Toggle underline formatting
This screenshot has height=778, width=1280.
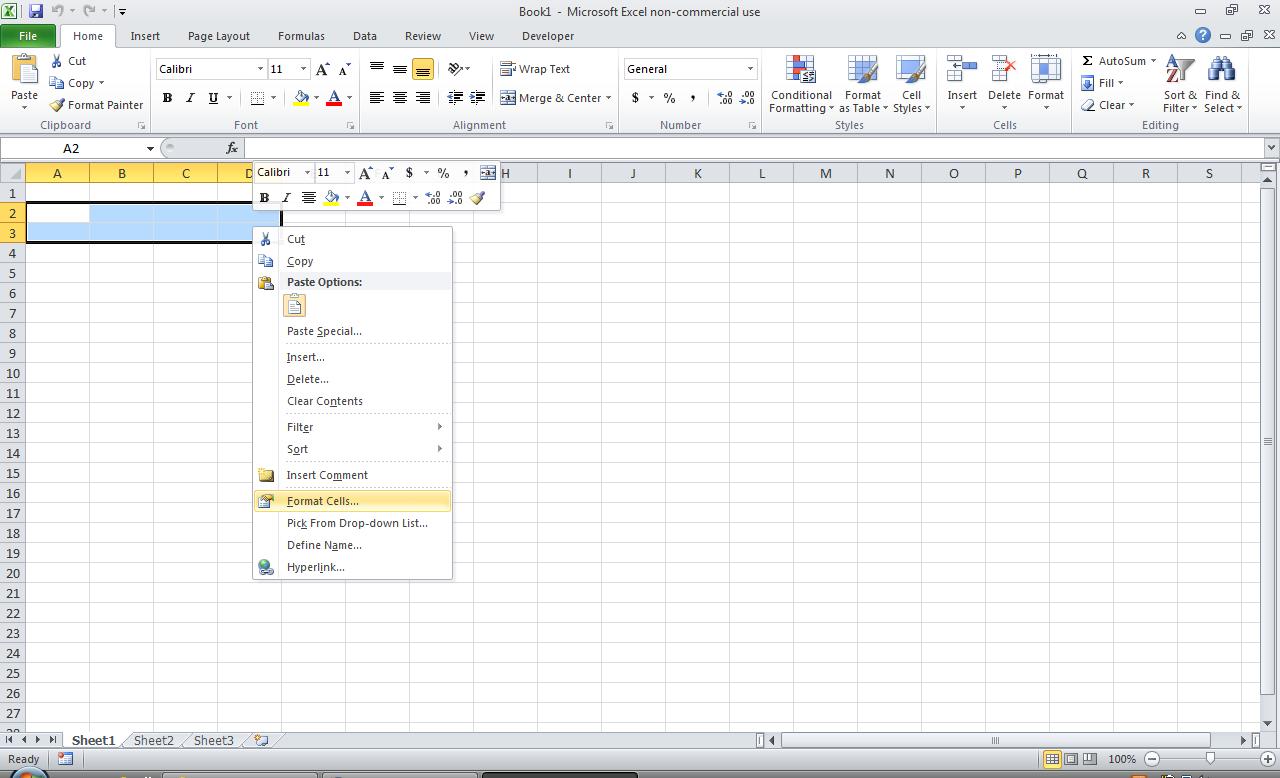210,98
